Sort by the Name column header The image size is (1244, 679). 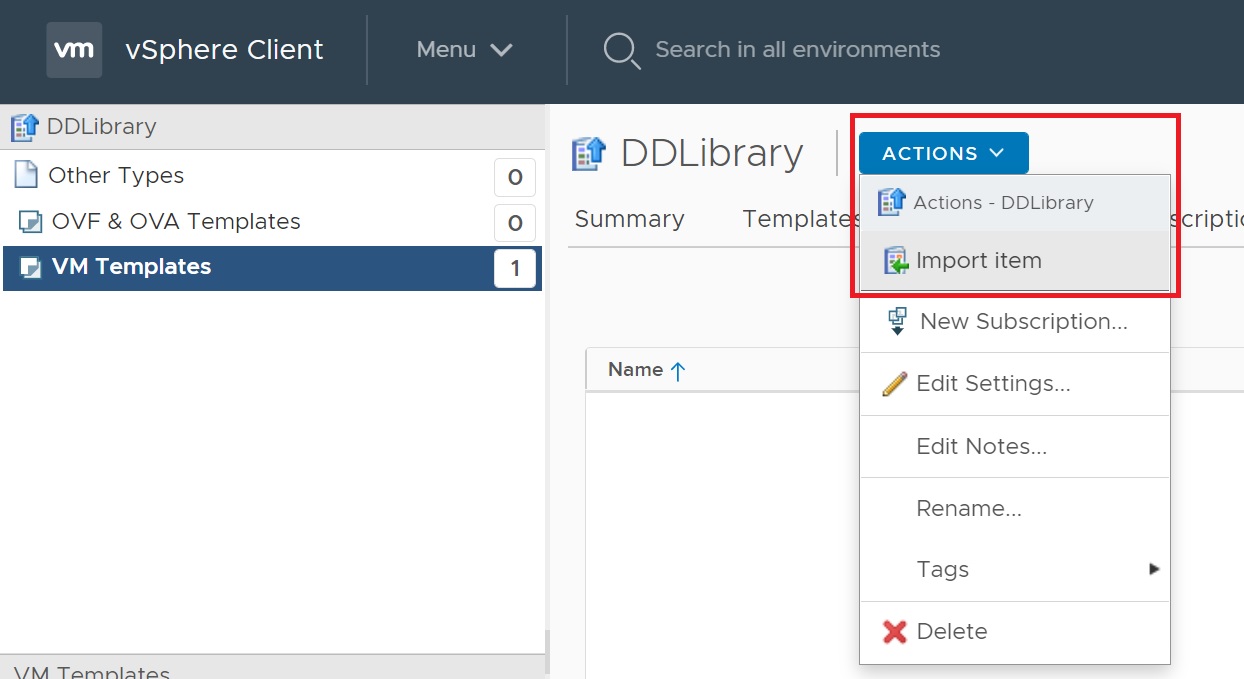coord(636,370)
